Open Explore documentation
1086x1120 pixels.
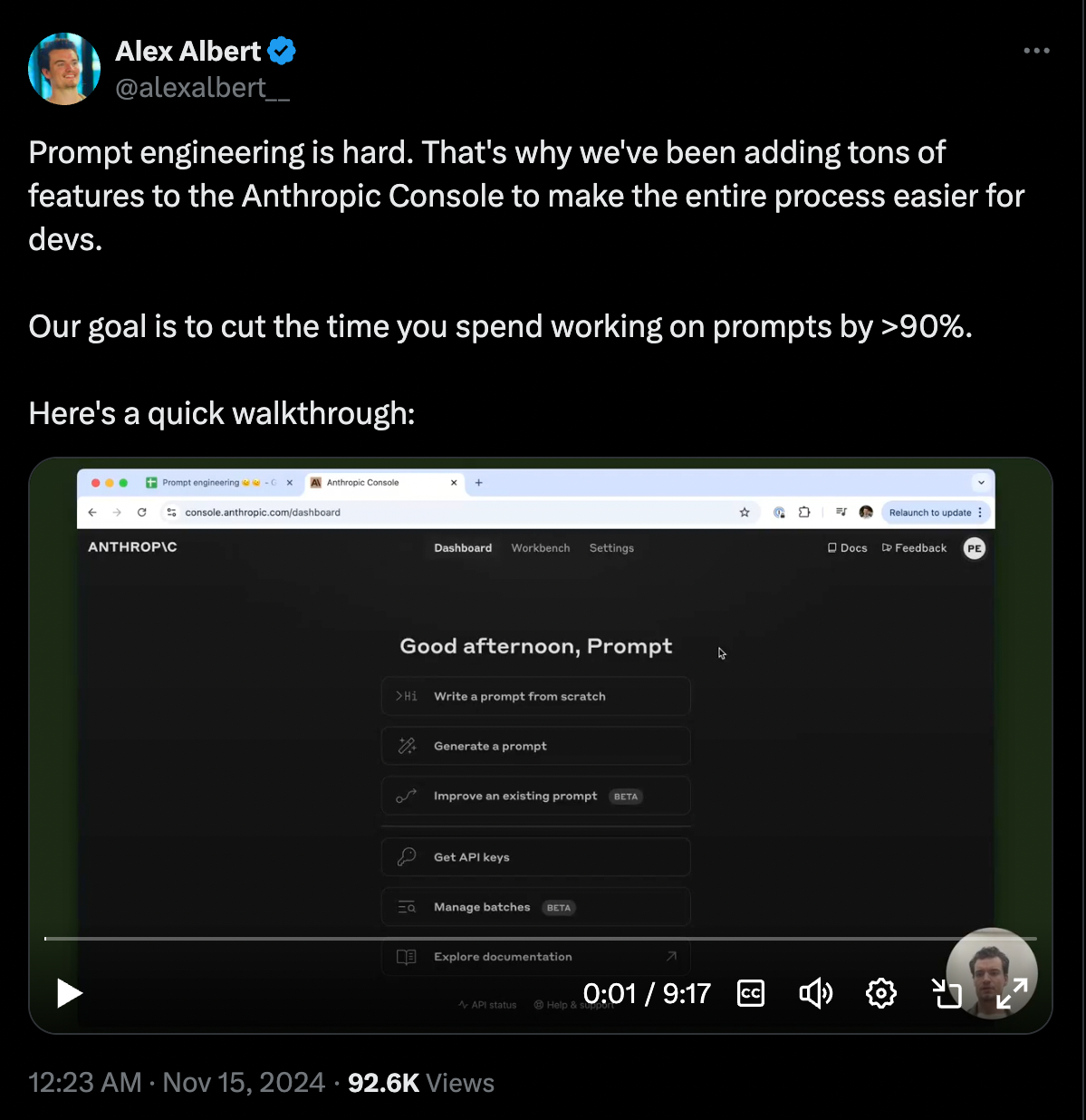(x=535, y=956)
